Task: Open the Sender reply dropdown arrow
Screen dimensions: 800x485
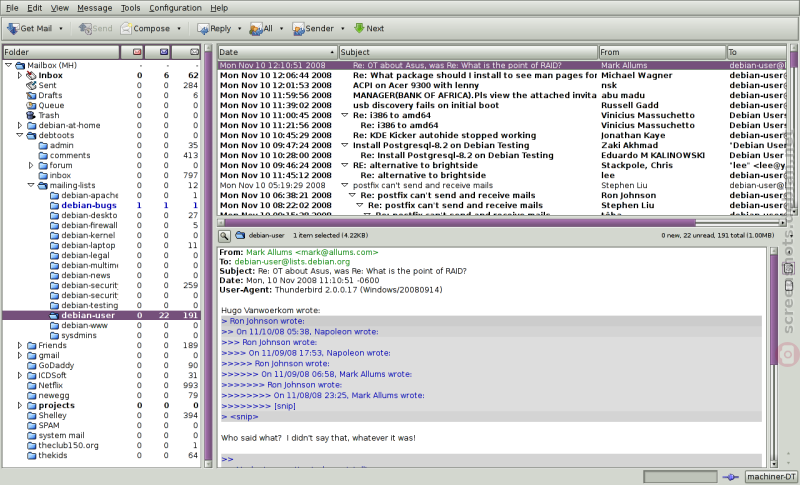Action: pos(342,29)
